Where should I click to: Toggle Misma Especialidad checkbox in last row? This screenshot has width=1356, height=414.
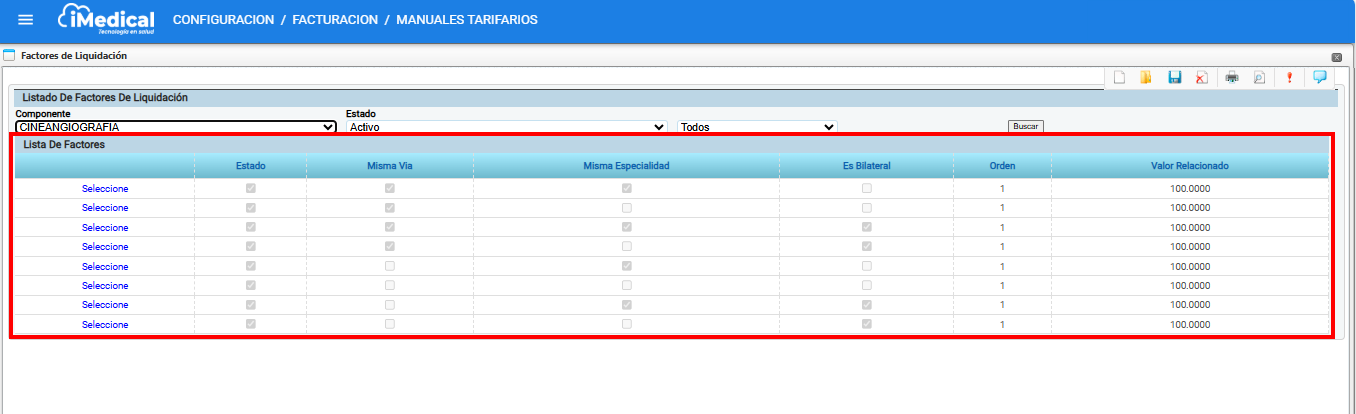[x=626, y=324]
